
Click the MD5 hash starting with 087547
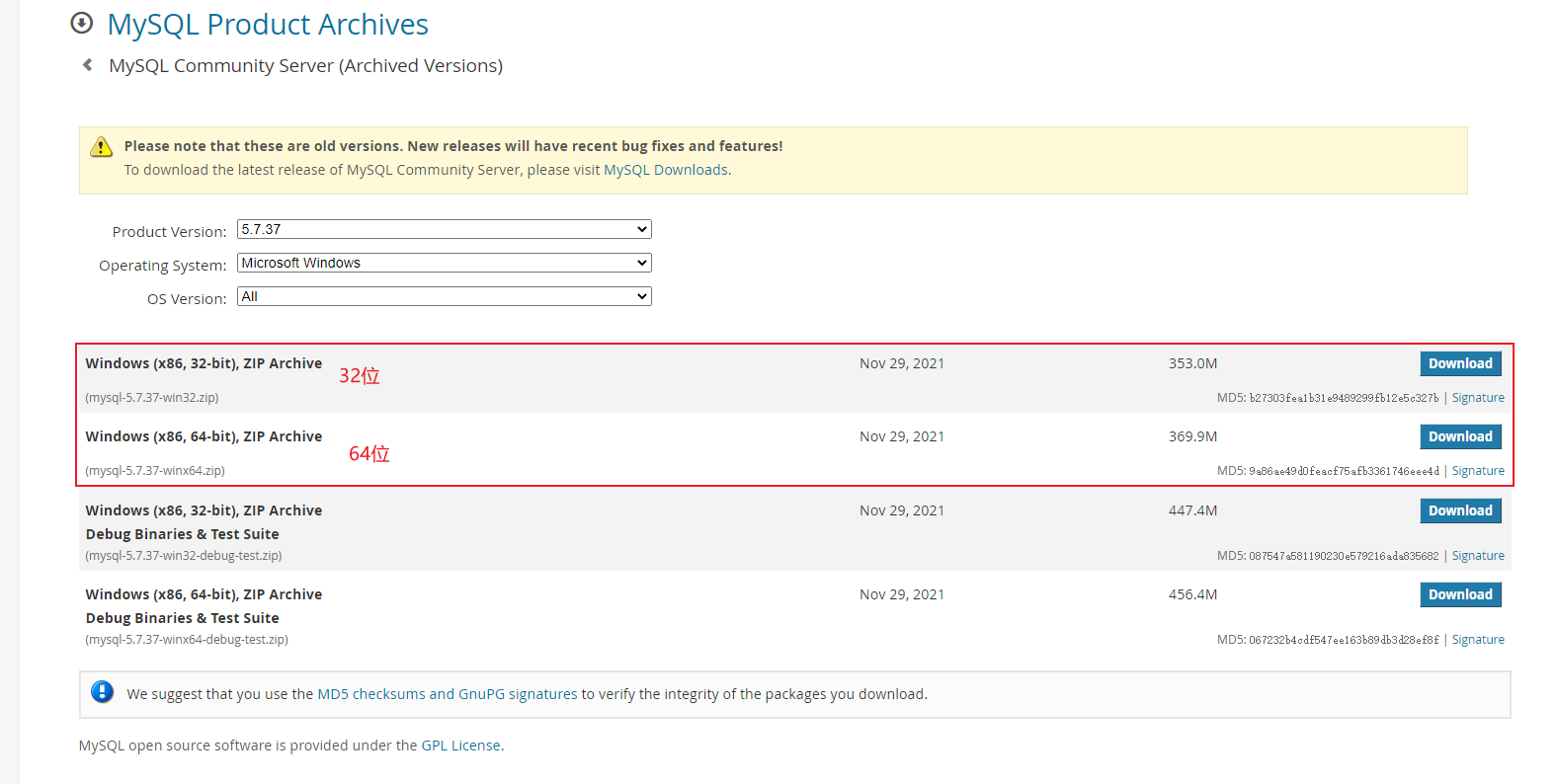(x=1344, y=556)
